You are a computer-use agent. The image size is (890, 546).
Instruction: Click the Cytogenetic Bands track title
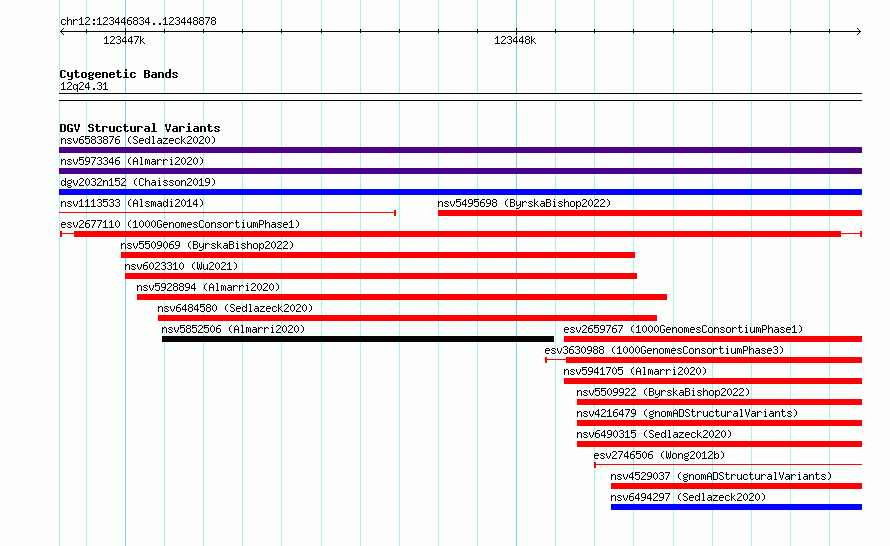point(119,74)
